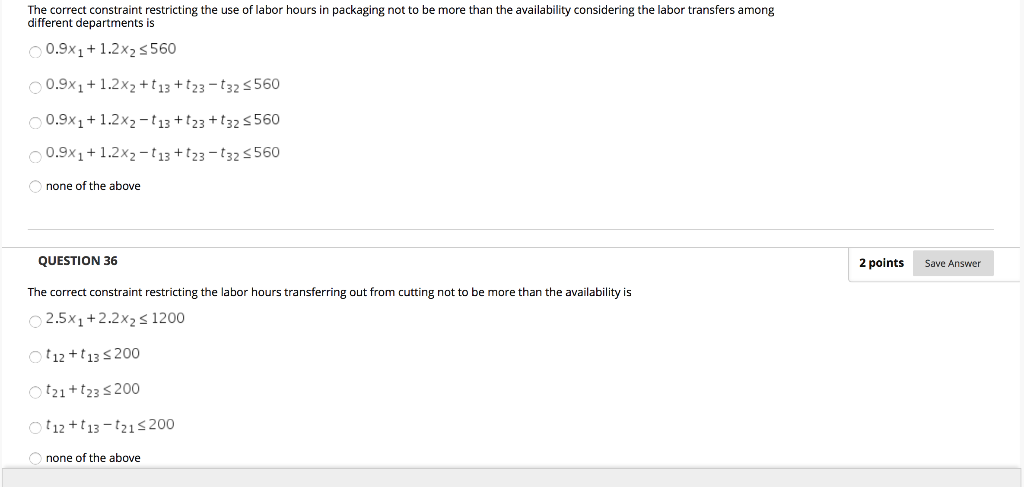
Task: Pick radio option with −t13 + t23 + t32 ≤ 560
Action: pos(35,123)
